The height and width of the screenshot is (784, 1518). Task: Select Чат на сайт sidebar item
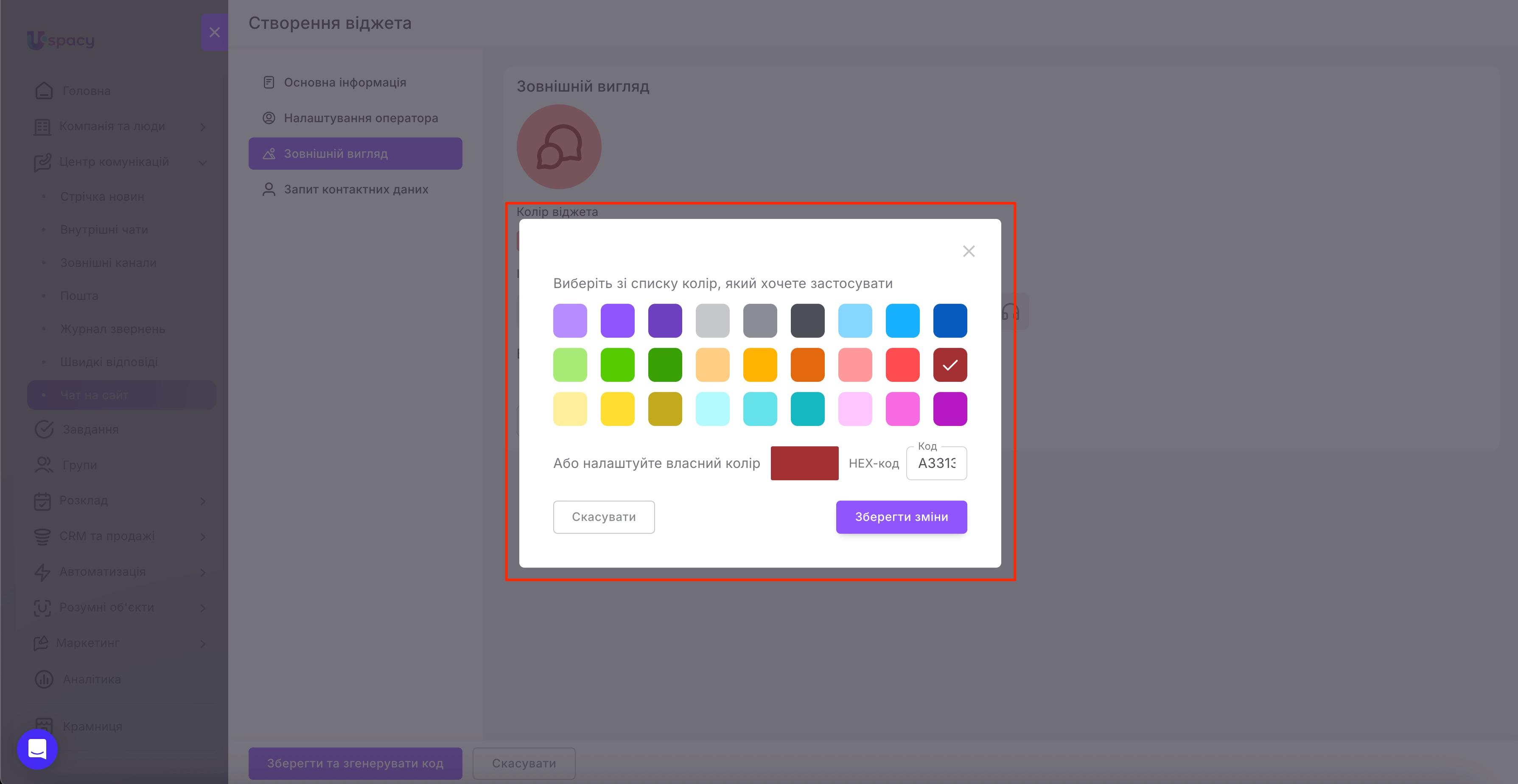(121, 395)
